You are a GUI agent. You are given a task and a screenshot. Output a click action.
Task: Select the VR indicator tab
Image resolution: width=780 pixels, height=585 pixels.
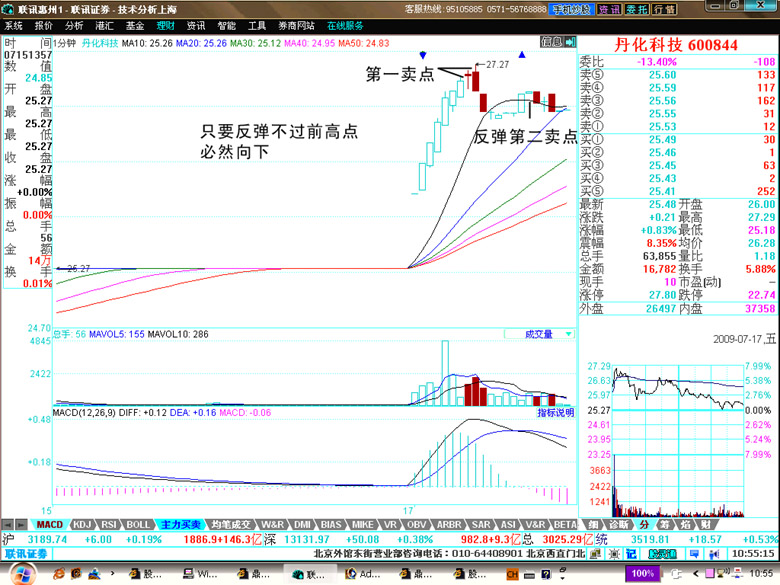pyautogui.click(x=390, y=524)
